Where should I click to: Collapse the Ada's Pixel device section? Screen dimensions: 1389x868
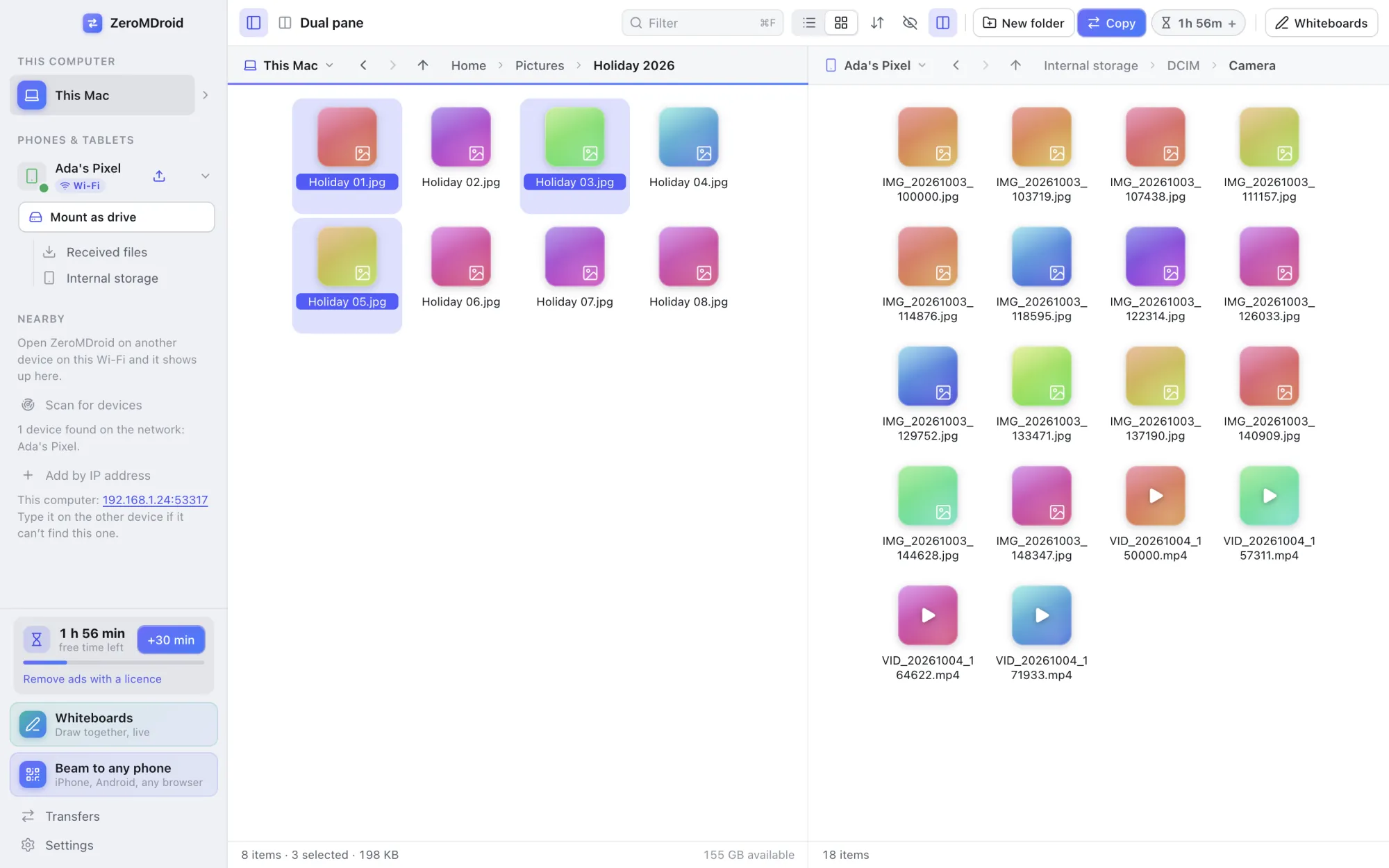tap(206, 176)
